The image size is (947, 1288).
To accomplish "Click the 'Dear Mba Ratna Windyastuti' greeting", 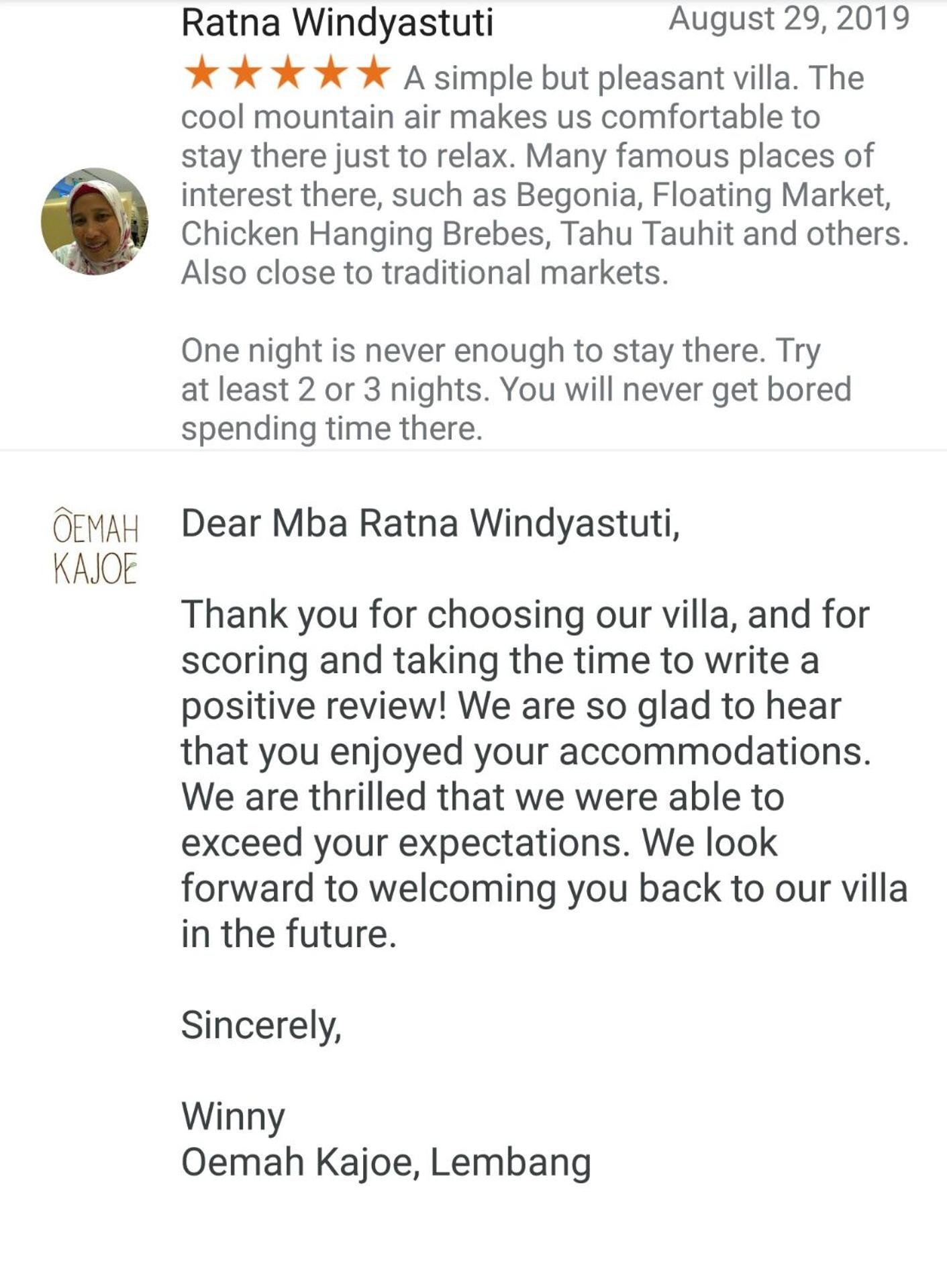I will [x=430, y=524].
